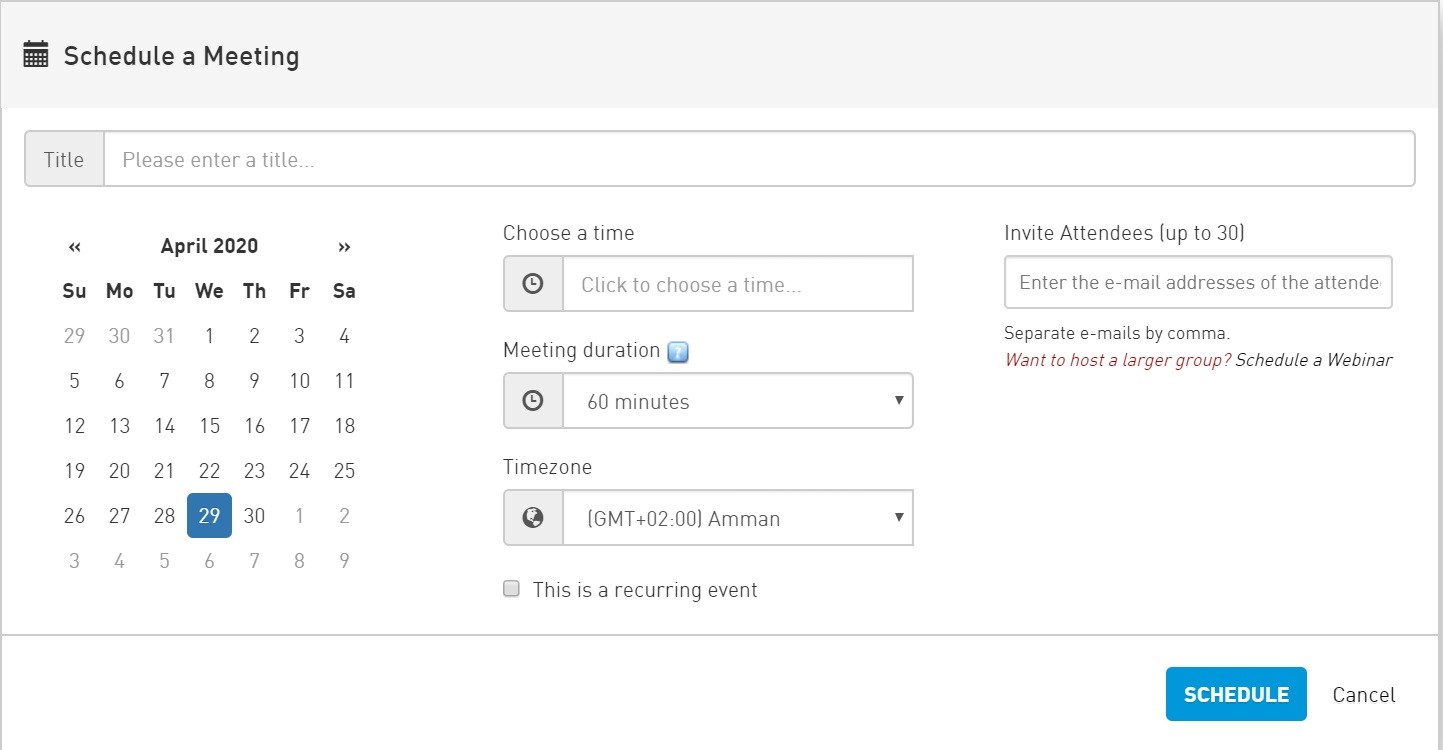Click the attendee e-mail addresses field
This screenshot has width=1443, height=750.
coord(1198,283)
